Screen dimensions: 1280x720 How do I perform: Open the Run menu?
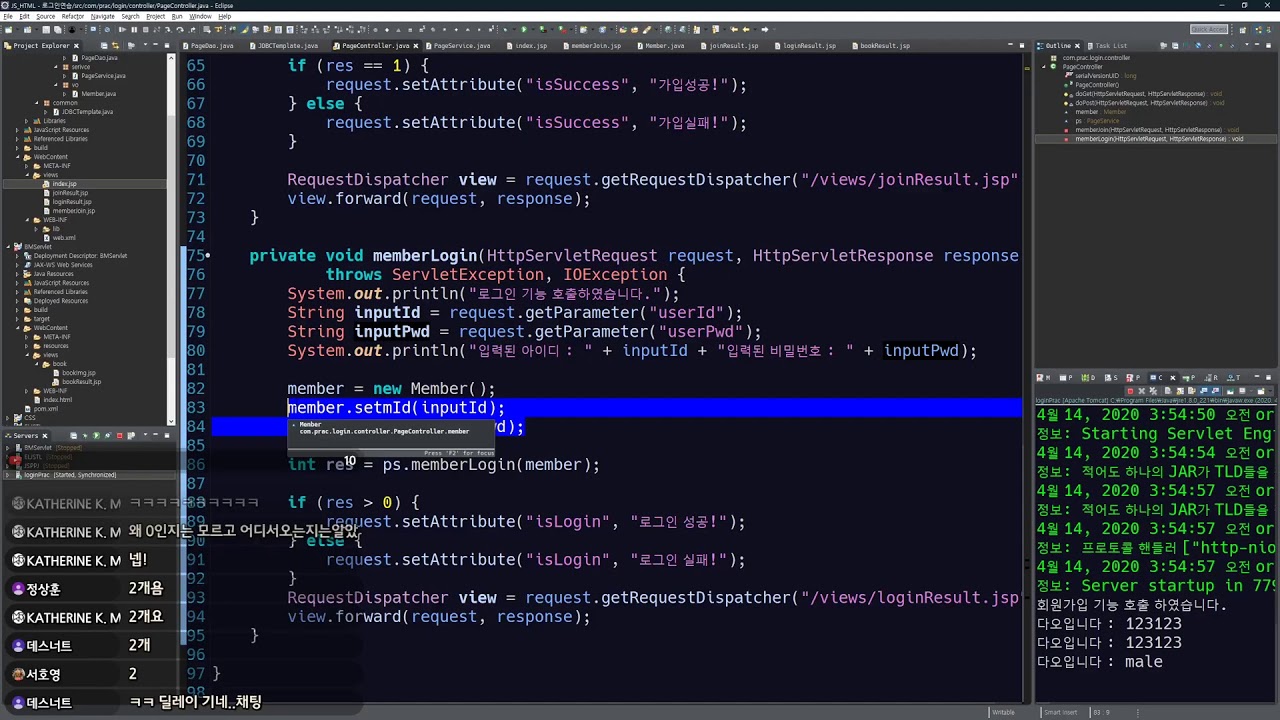click(x=177, y=16)
